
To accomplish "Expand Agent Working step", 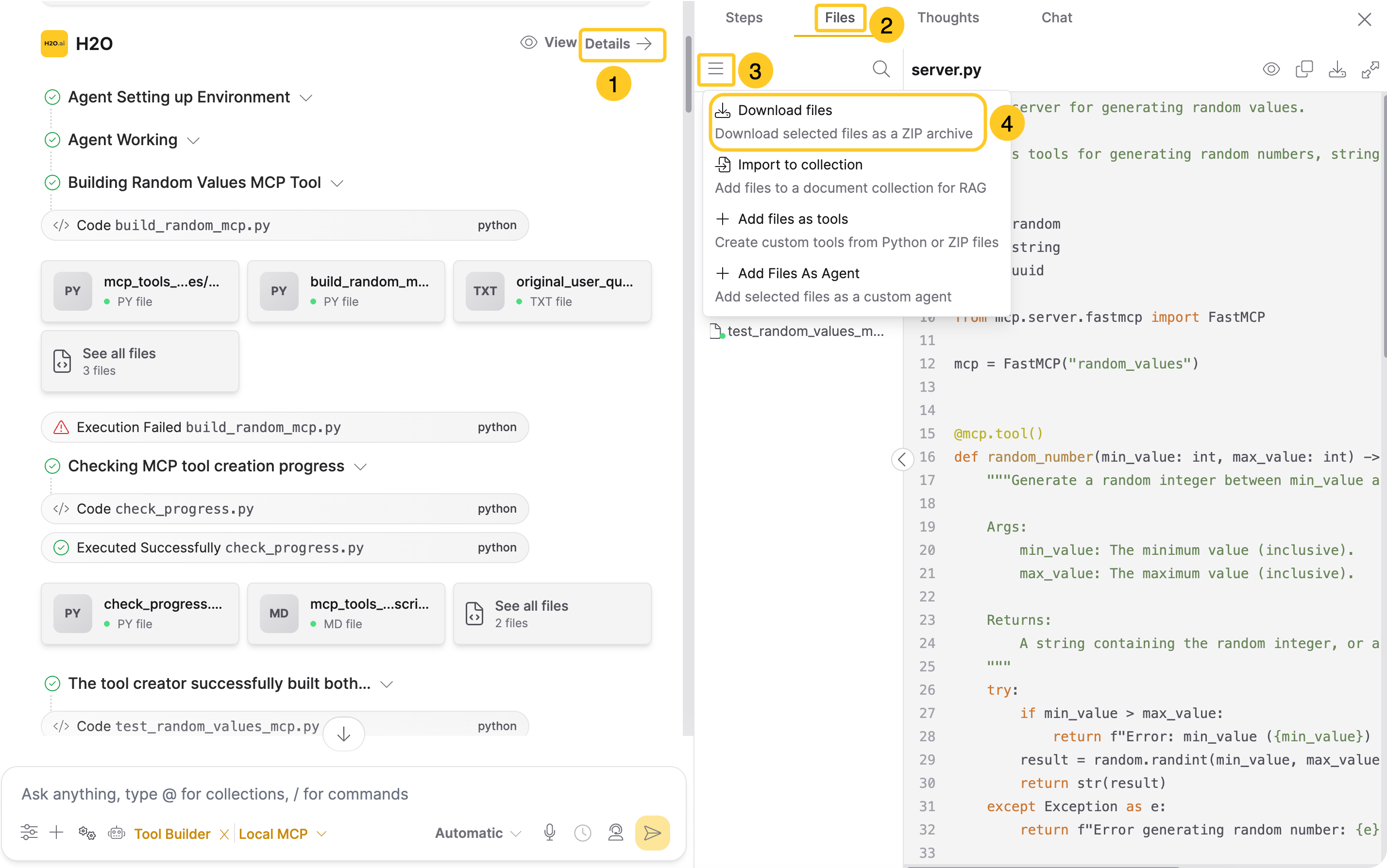I will point(194,141).
